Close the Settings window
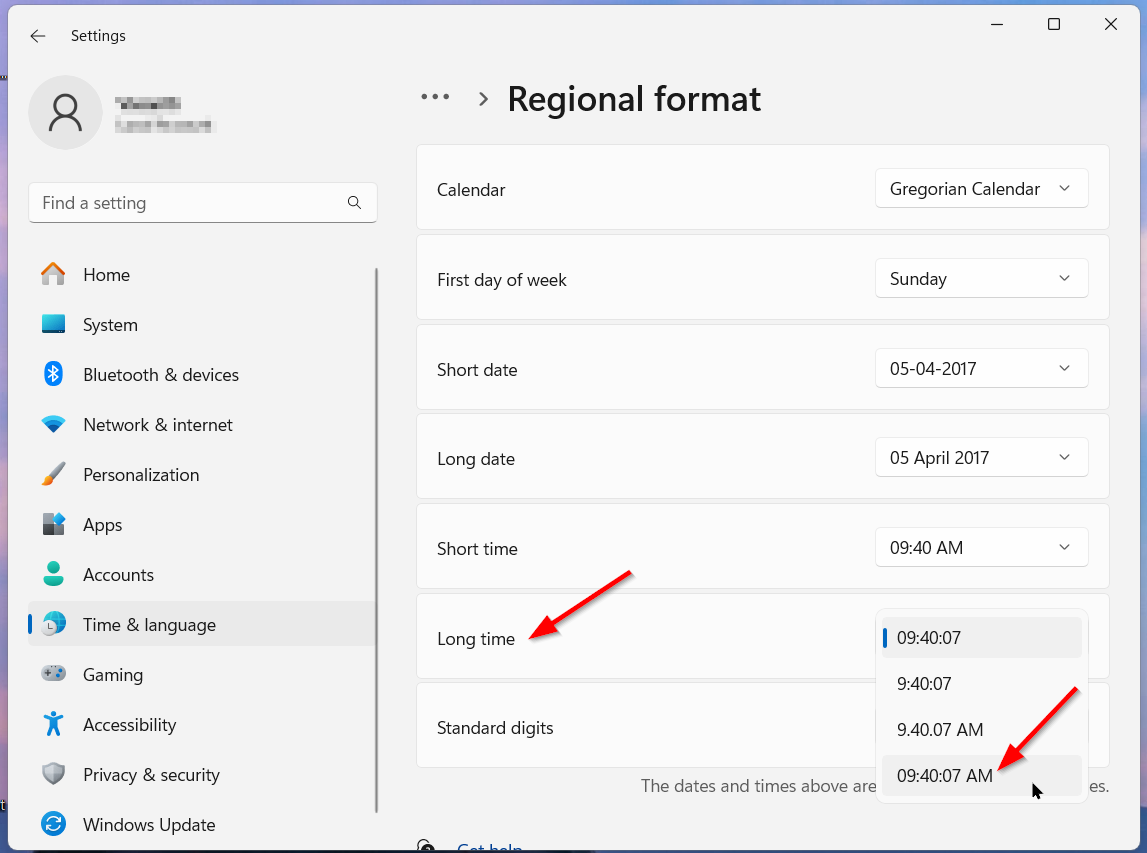1147x853 pixels. pyautogui.click(x=1110, y=24)
